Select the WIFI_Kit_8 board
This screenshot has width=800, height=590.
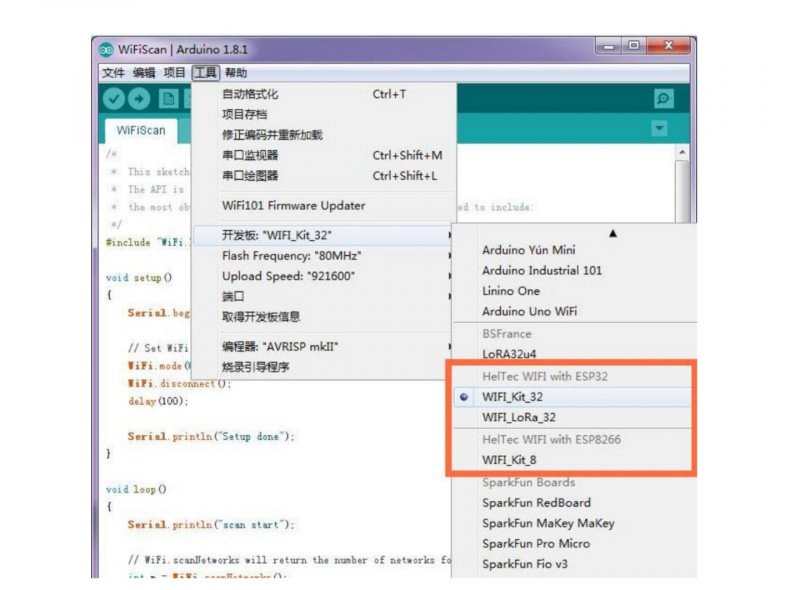point(572,460)
